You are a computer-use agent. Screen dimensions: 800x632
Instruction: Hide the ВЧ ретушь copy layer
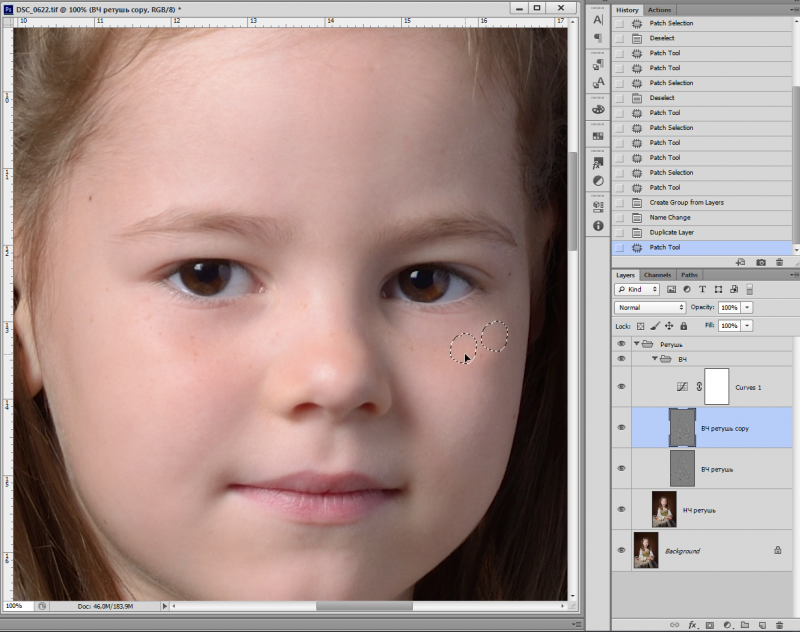621,427
